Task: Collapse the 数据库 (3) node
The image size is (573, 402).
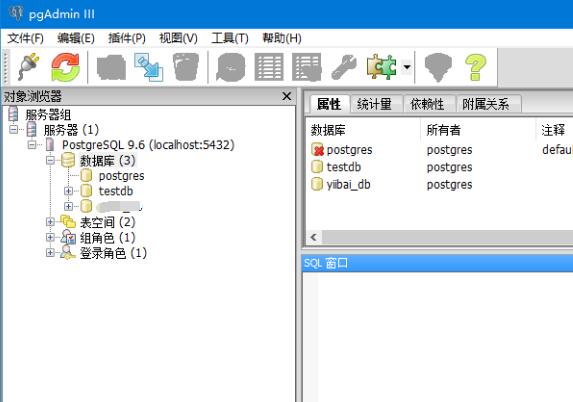Action: (50, 160)
